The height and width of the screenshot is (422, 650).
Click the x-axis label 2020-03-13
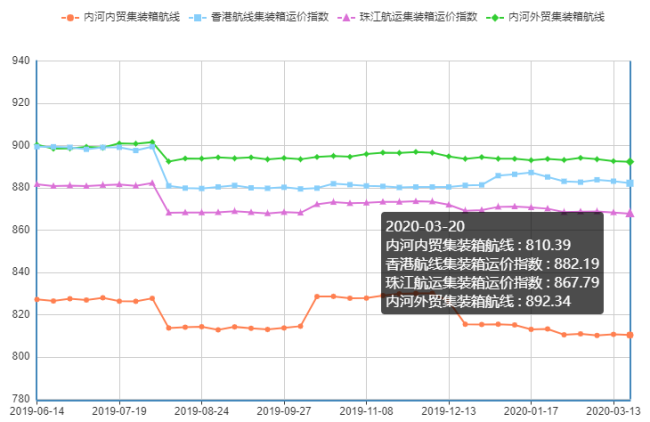point(613,411)
